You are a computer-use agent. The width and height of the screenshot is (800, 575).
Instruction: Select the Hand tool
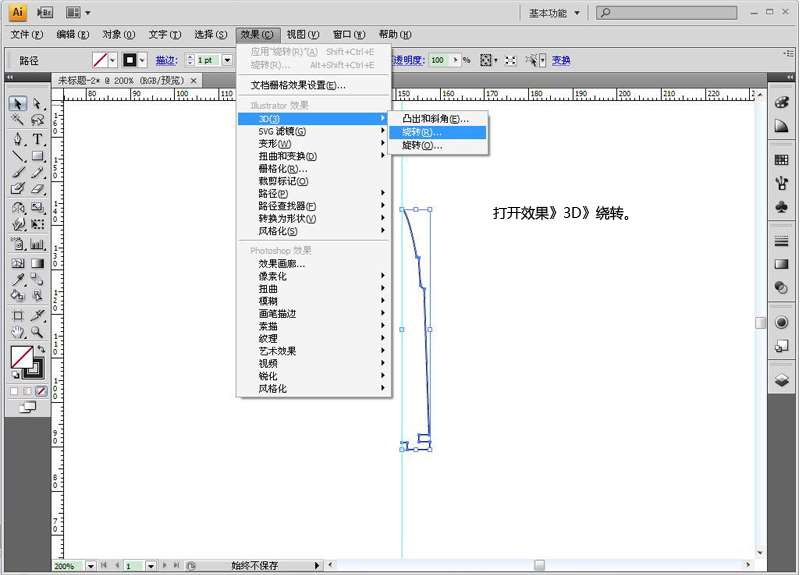click(18, 332)
